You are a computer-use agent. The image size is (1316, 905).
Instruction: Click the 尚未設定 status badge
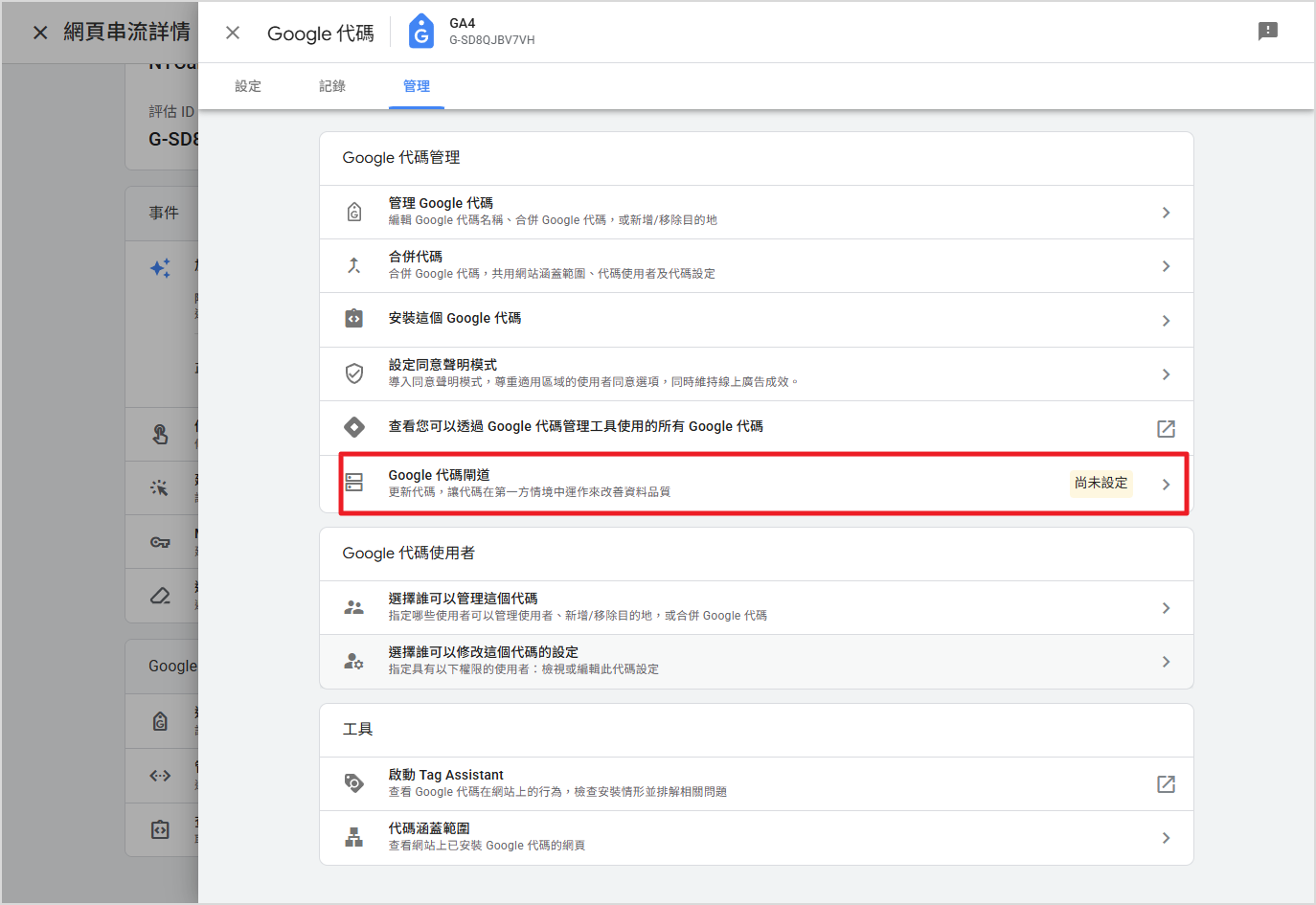[x=1101, y=484]
